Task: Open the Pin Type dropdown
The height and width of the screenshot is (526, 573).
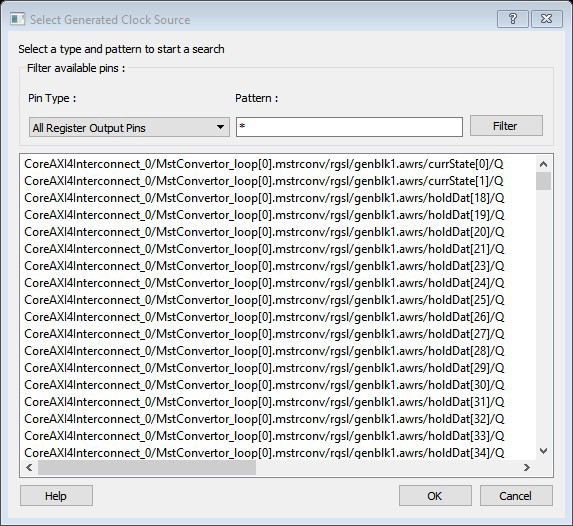Action: (129, 127)
